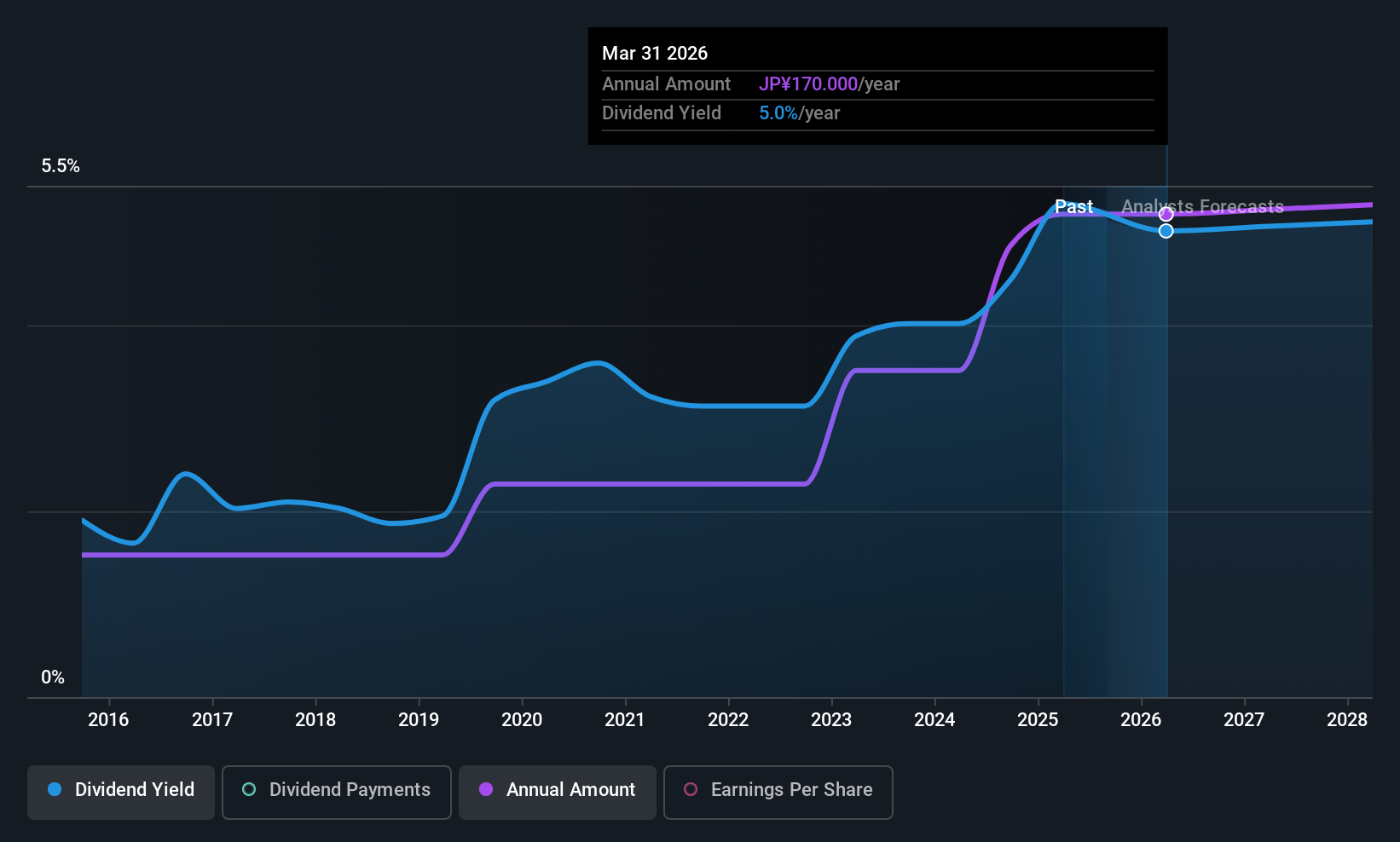Click the Mar 31 2026 tooltip date
This screenshot has width=1400, height=842.
(x=655, y=54)
